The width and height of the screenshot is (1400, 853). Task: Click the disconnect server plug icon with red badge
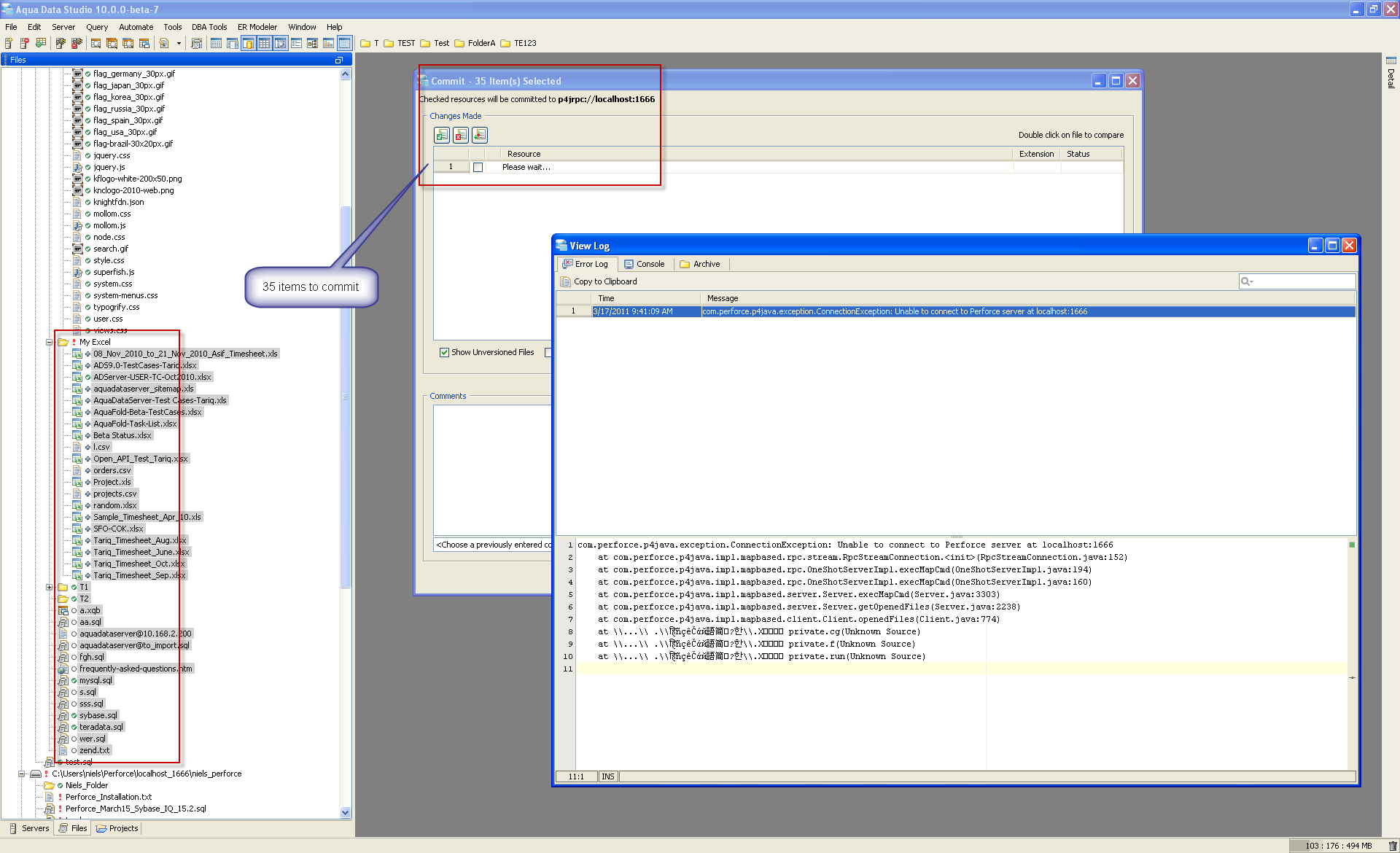pos(77,43)
